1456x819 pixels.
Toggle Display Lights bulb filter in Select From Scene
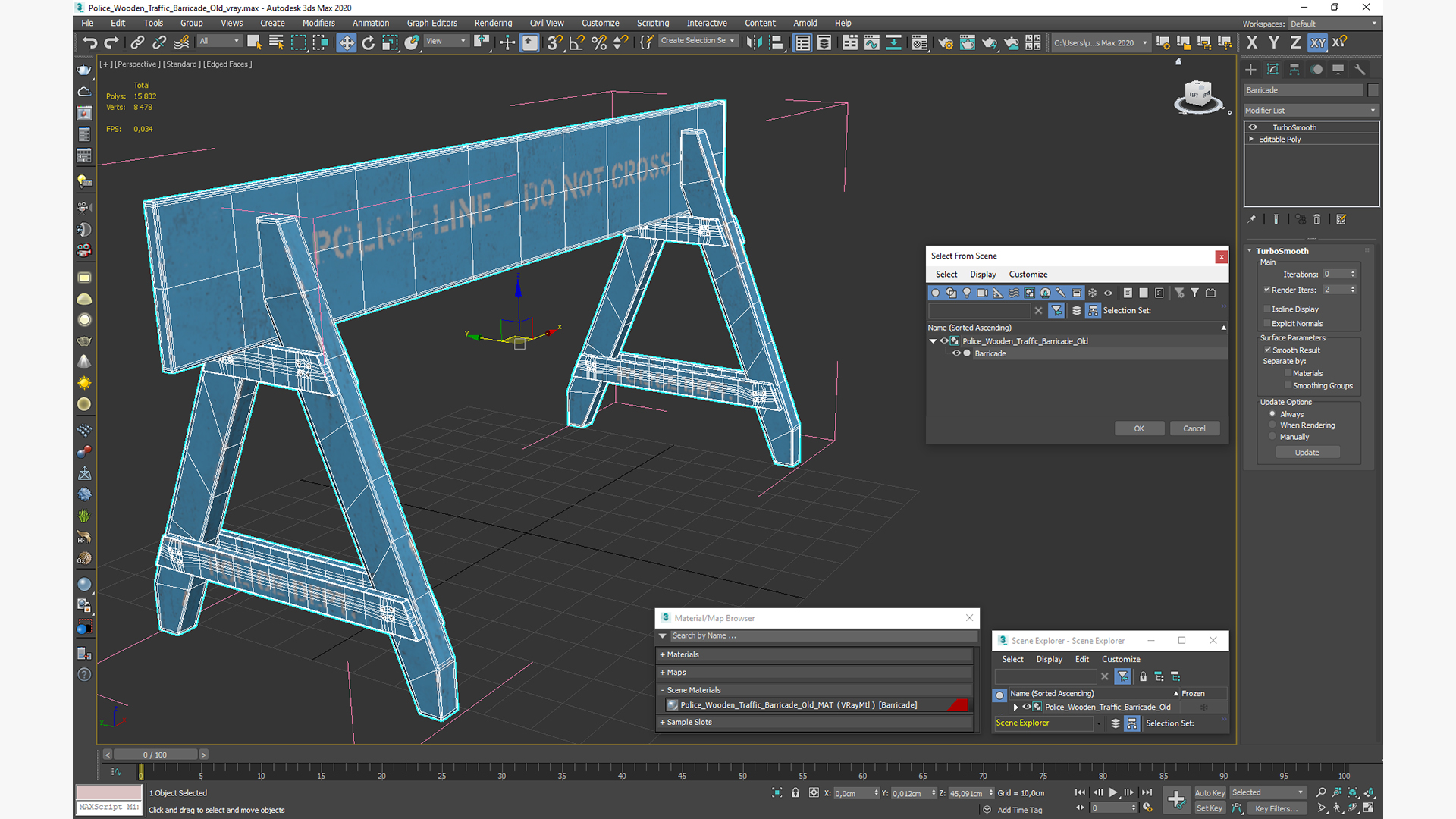click(967, 293)
